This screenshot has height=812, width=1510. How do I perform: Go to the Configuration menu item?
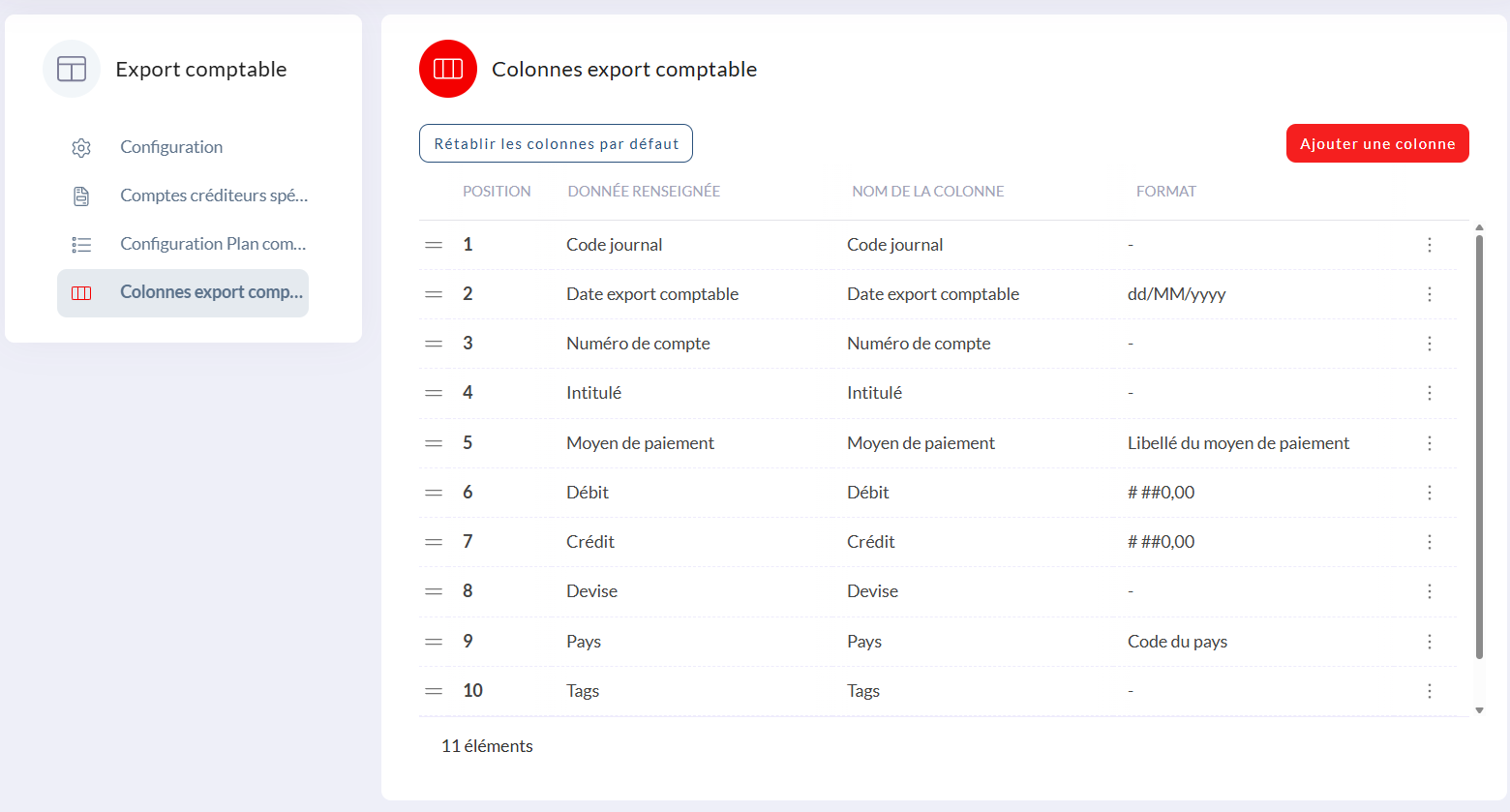(171, 147)
